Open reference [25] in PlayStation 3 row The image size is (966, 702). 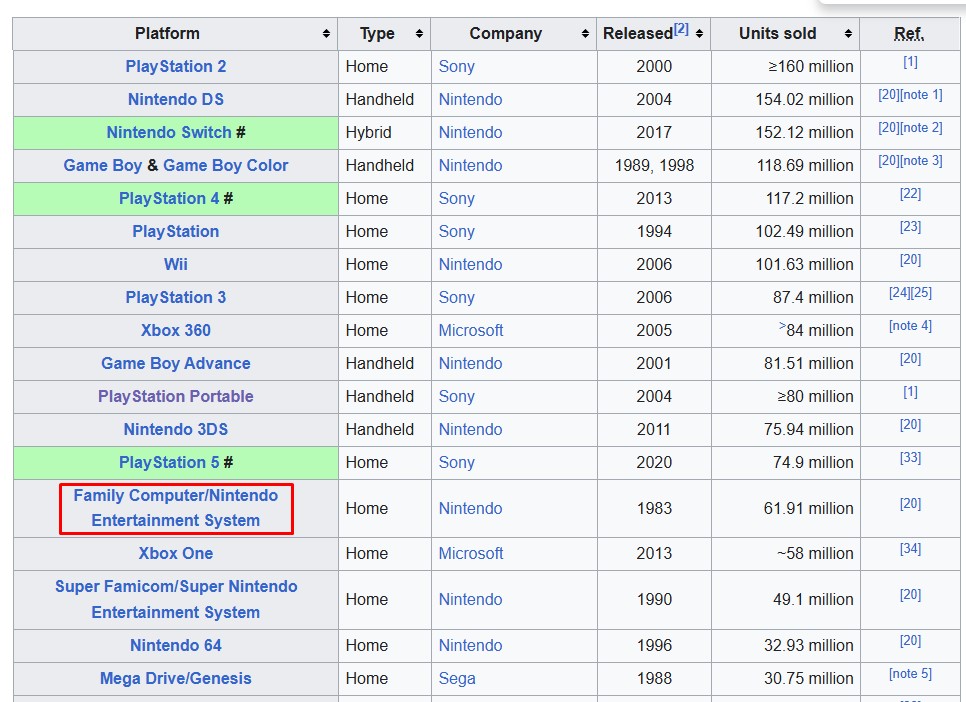921,293
